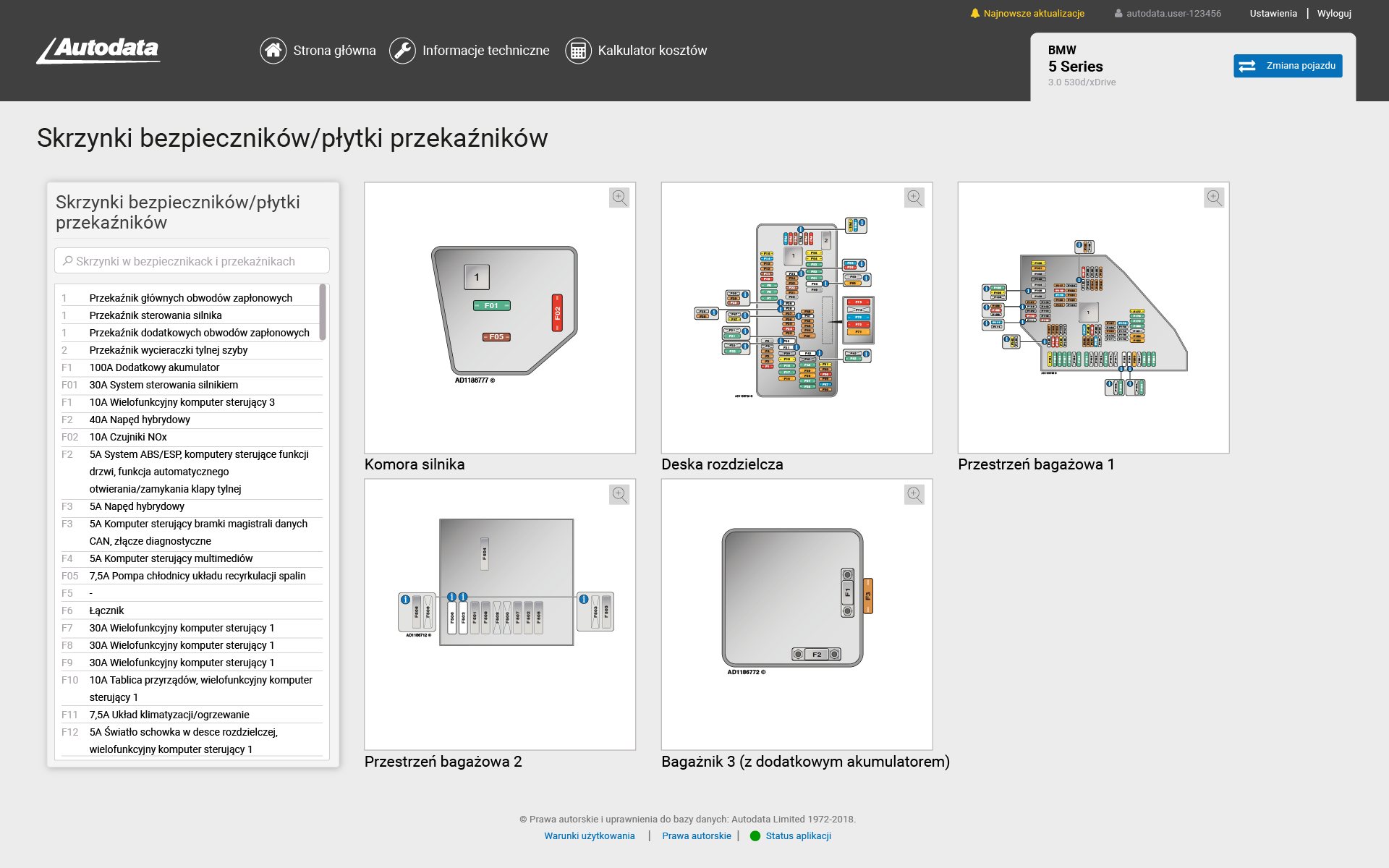1389x868 pixels.
Task: Open the Warunki użytkowania link
Action: click(x=590, y=835)
